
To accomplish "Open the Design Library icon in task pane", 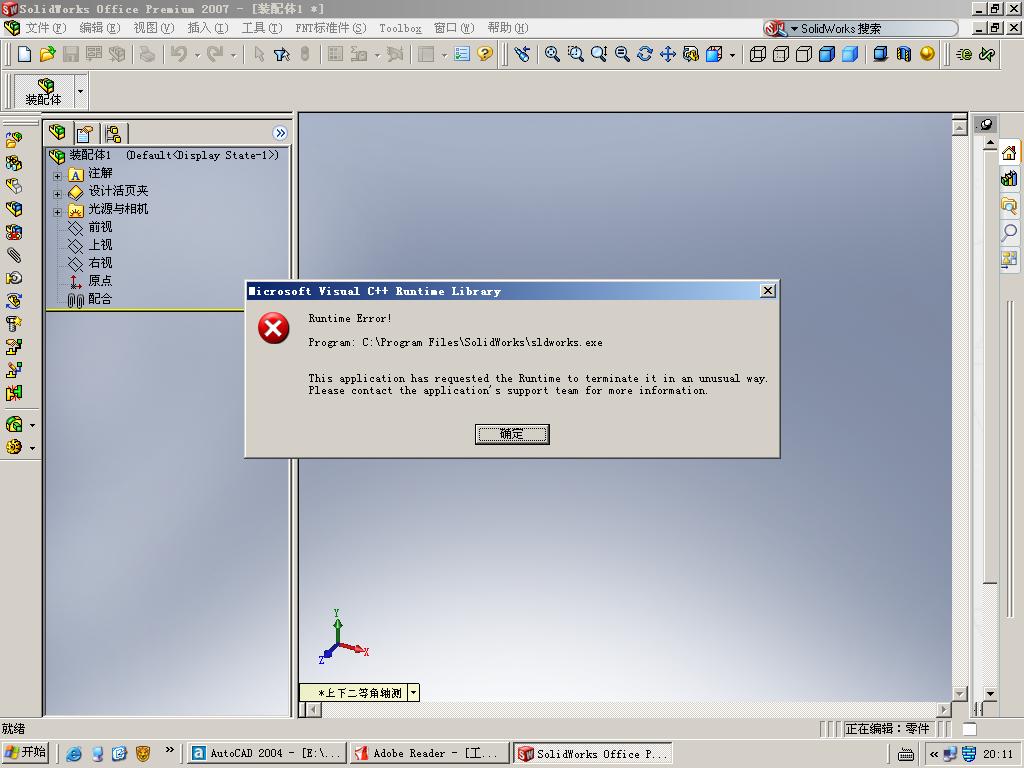I will [x=1009, y=179].
